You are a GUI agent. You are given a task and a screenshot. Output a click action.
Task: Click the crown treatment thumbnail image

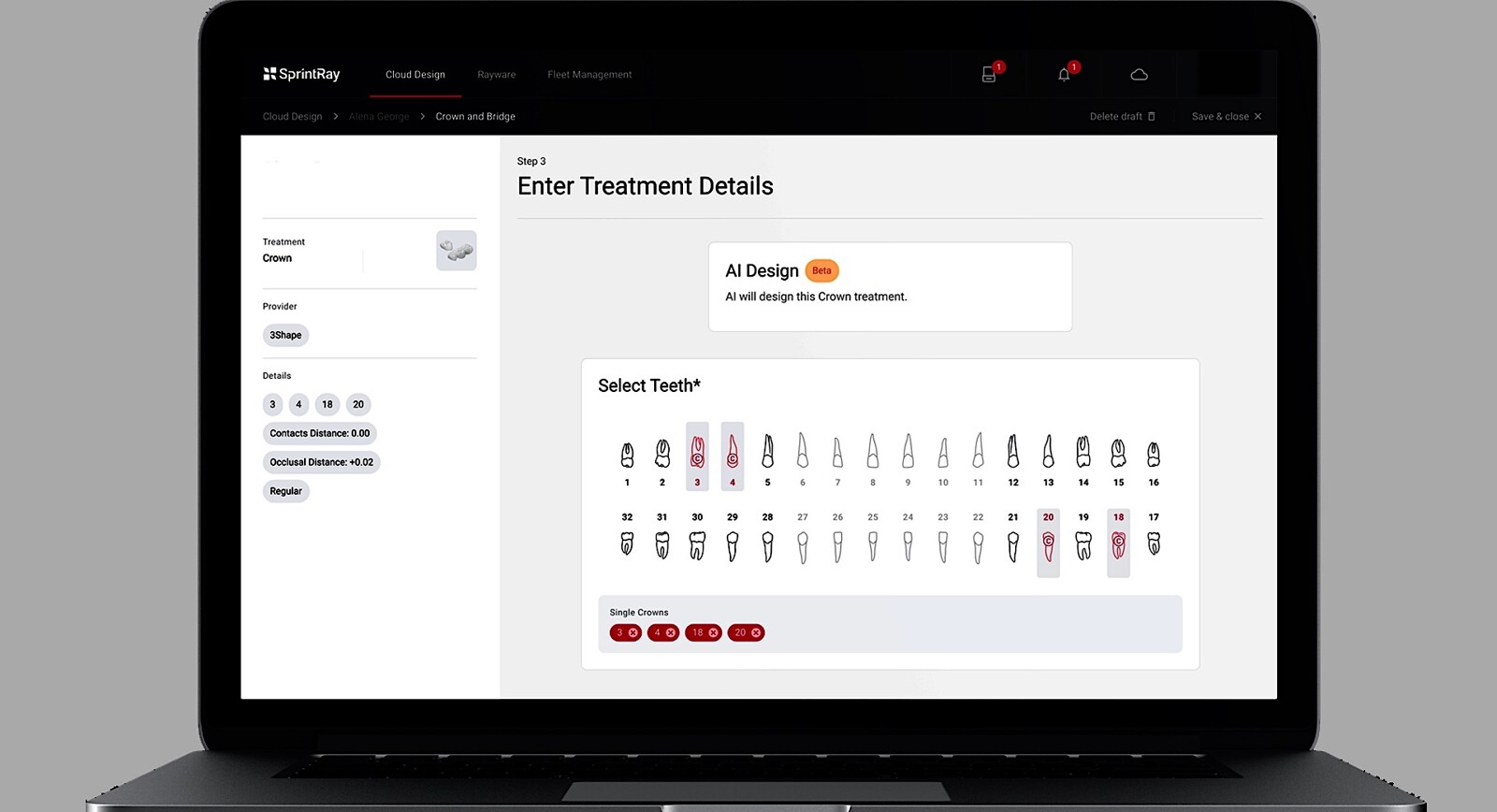coord(457,251)
